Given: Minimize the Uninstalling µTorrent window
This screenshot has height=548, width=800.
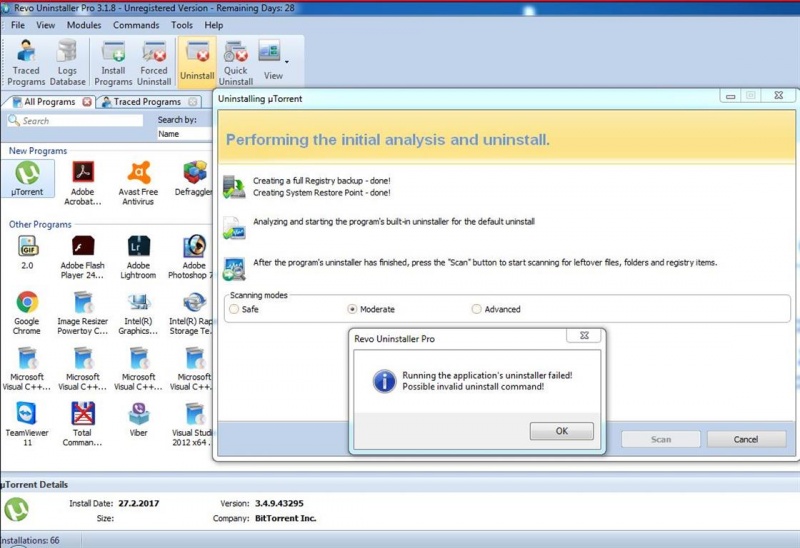Looking at the screenshot, I should [x=731, y=95].
